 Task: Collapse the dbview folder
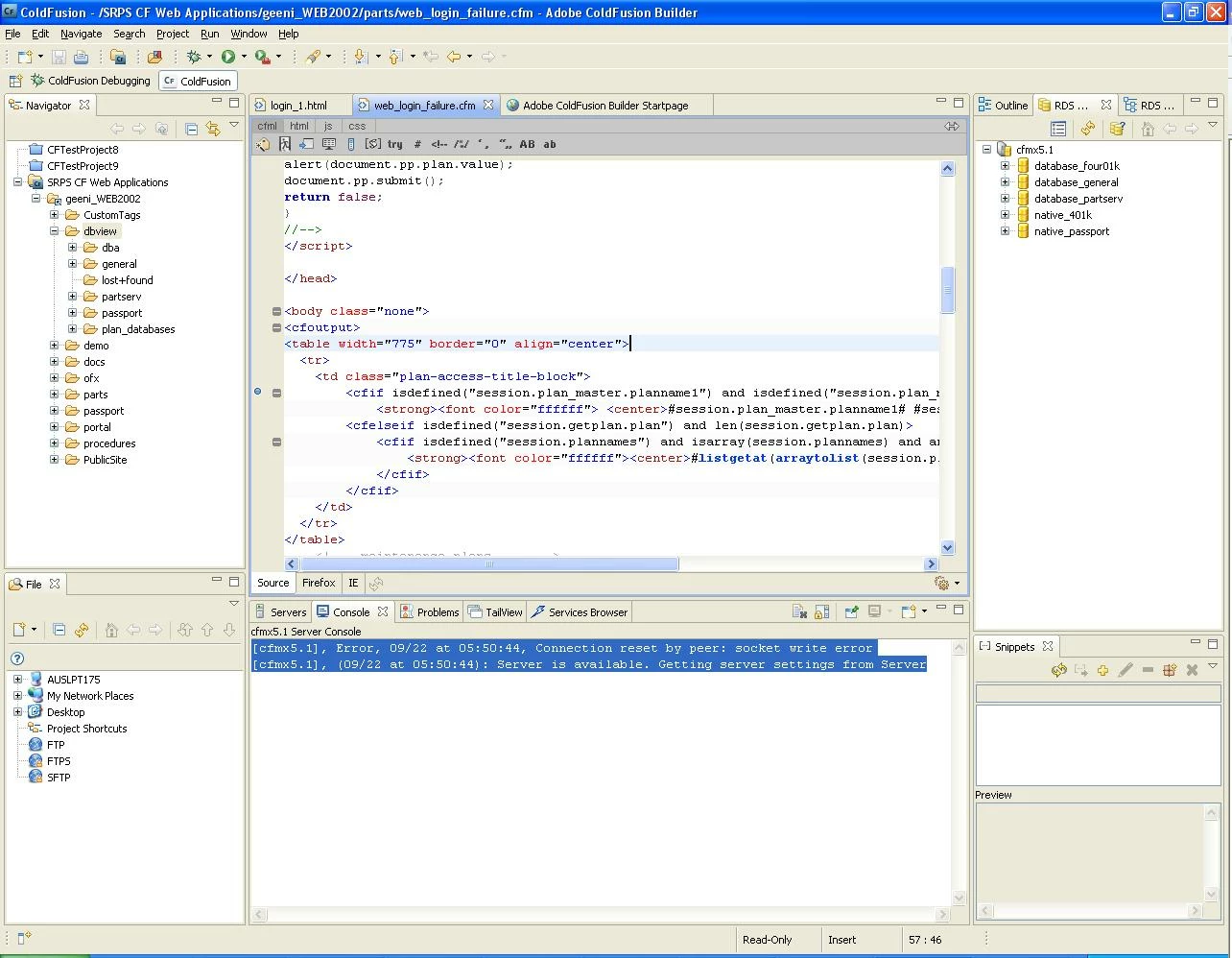(54, 231)
